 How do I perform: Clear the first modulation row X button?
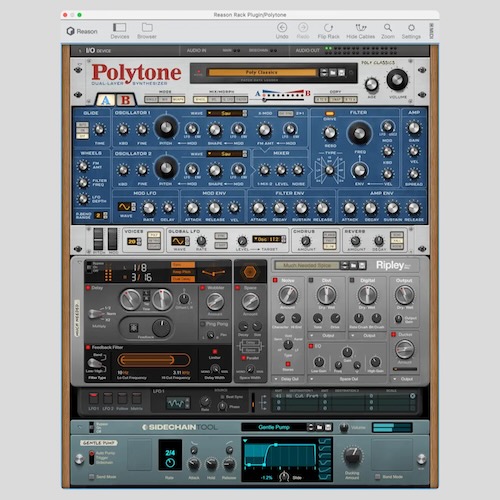pos(413,396)
